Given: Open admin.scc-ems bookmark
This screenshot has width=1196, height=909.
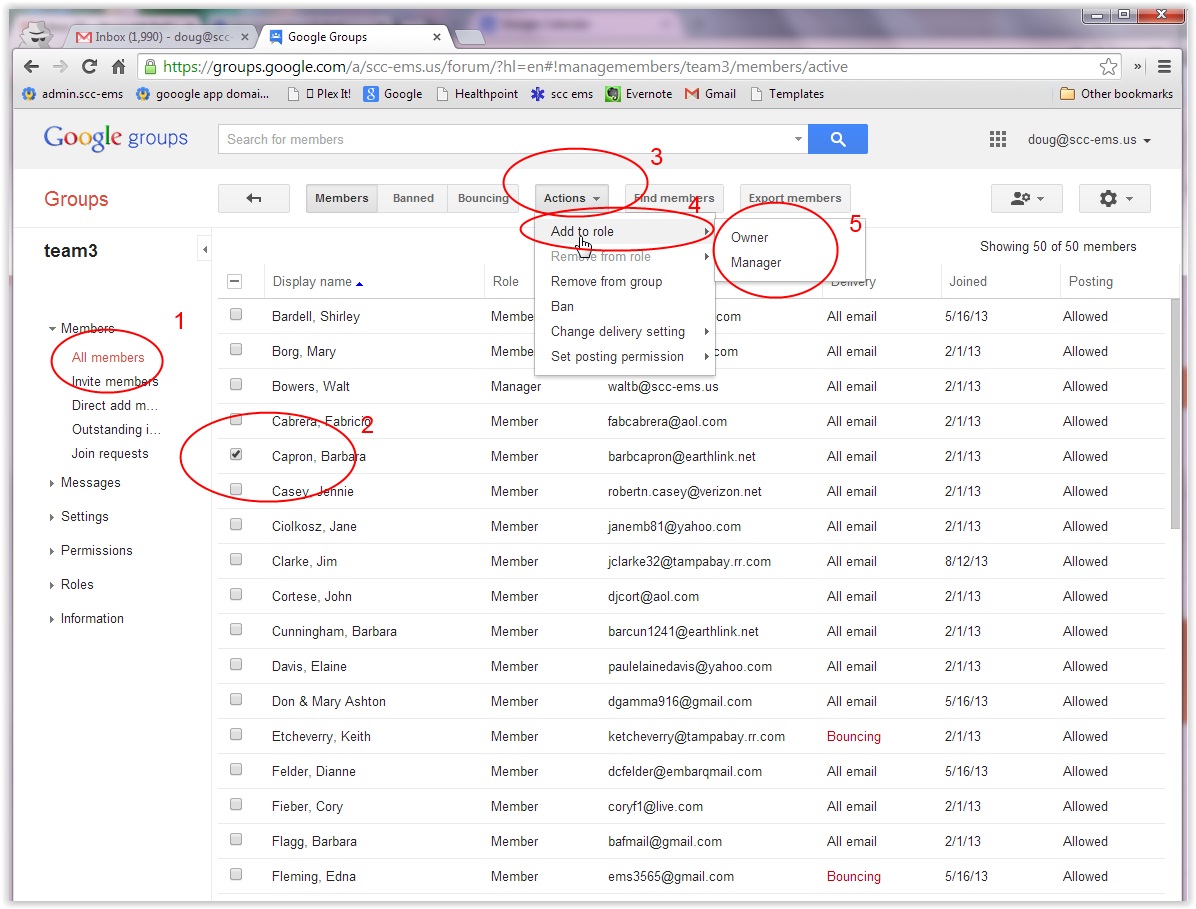Looking at the screenshot, I should 73,94.
